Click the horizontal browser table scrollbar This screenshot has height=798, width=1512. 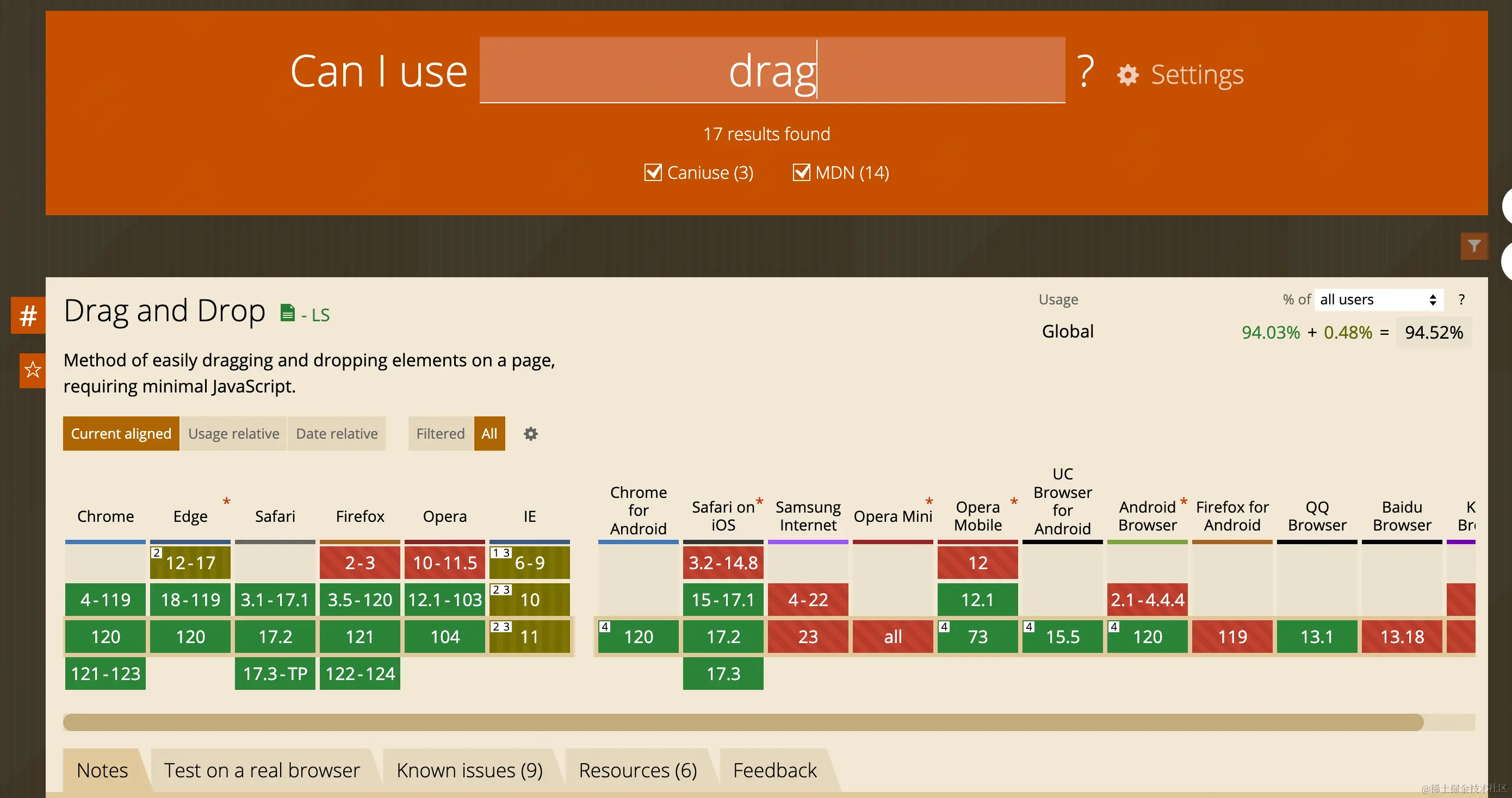742,722
